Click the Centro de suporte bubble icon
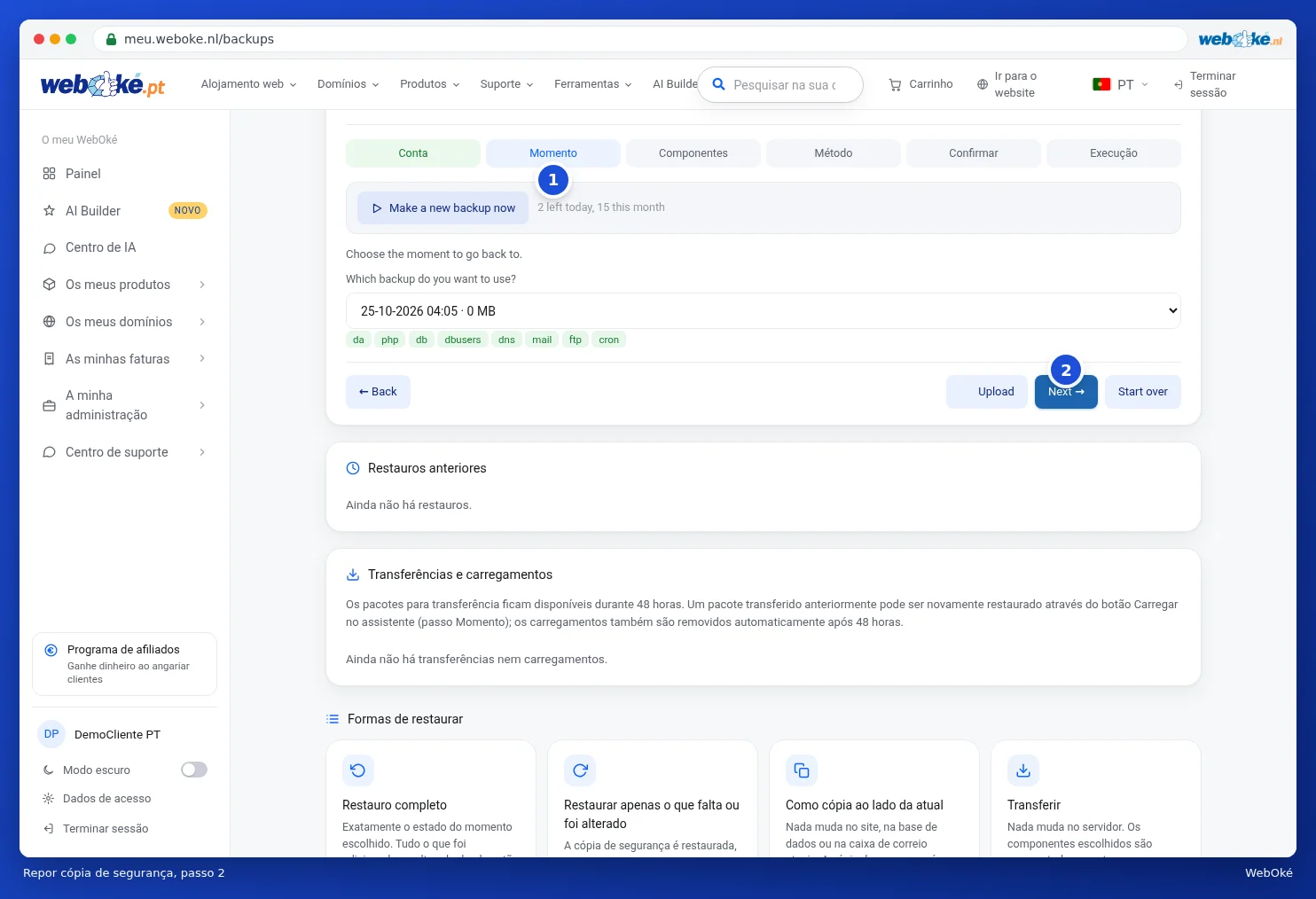 click(50, 452)
